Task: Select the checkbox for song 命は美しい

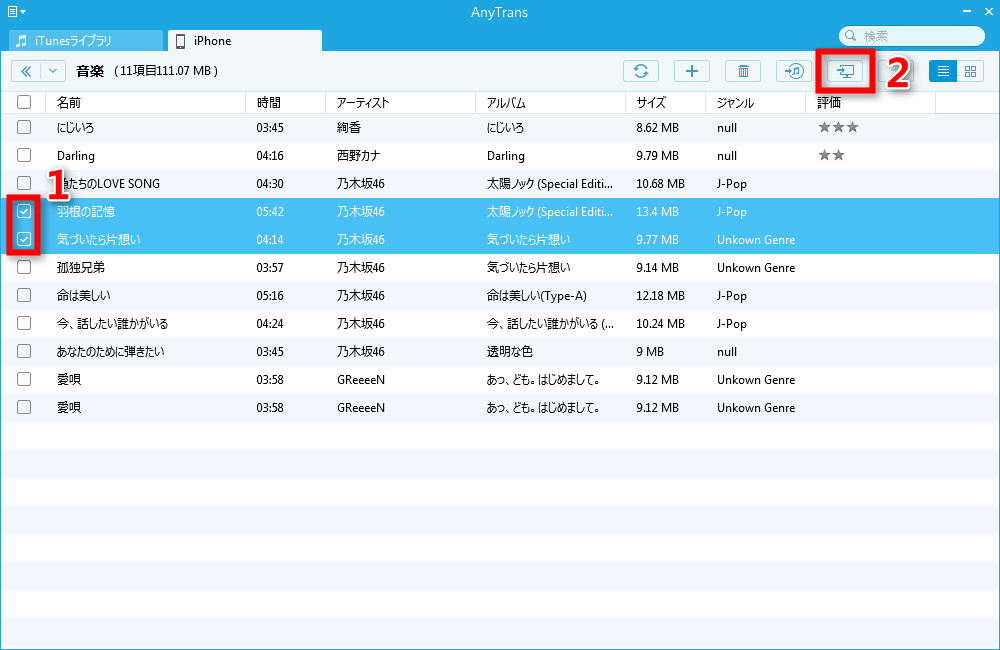Action: click(24, 295)
